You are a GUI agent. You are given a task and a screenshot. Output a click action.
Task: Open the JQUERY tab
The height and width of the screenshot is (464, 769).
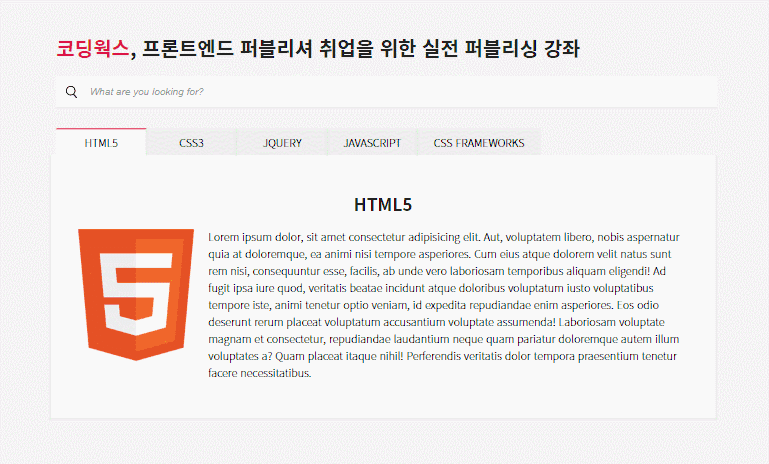coord(282,143)
